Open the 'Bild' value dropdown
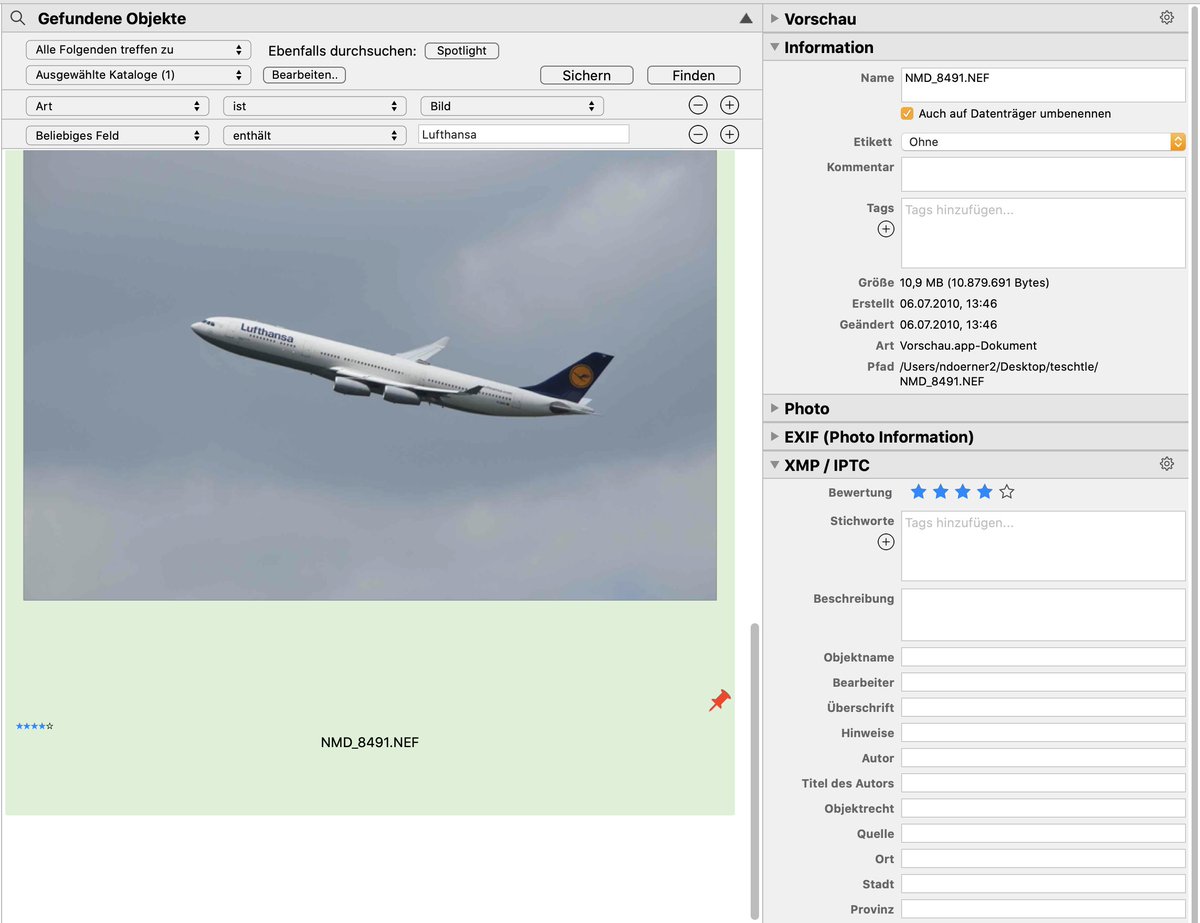Image resolution: width=1200 pixels, height=923 pixels. tap(511, 106)
